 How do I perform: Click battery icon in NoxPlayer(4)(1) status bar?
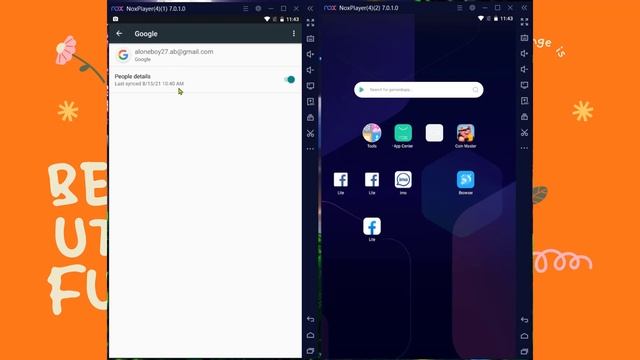(x=281, y=19)
